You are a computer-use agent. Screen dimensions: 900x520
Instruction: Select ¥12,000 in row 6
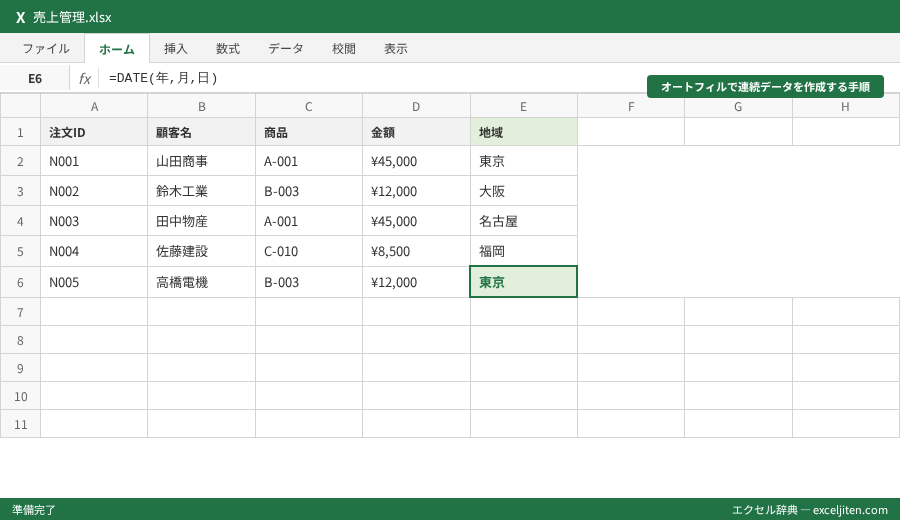416,282
